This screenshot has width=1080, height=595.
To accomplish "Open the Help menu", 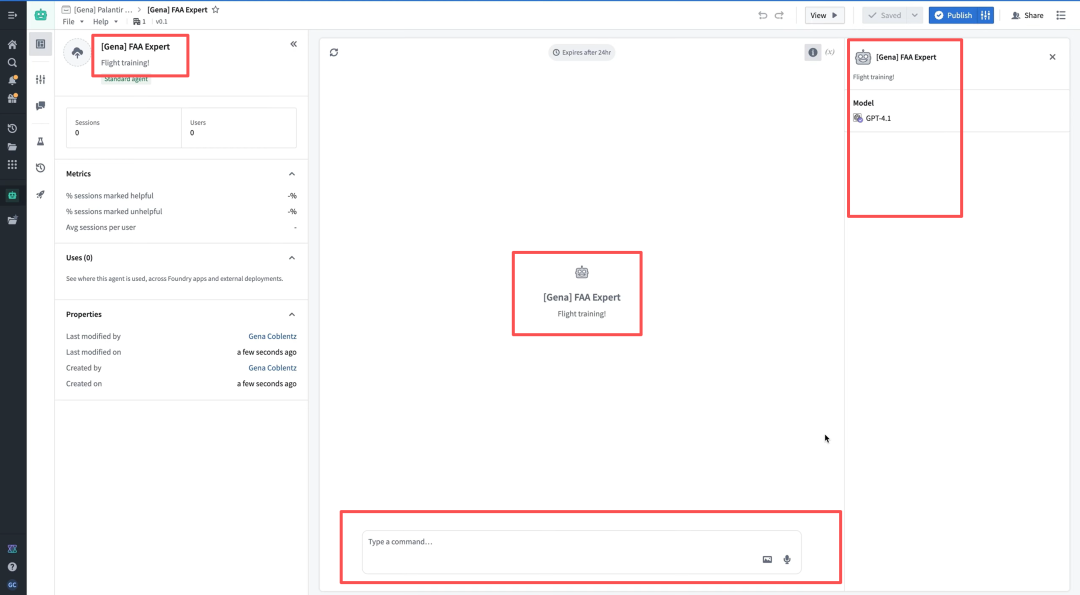I will [105, 21].
